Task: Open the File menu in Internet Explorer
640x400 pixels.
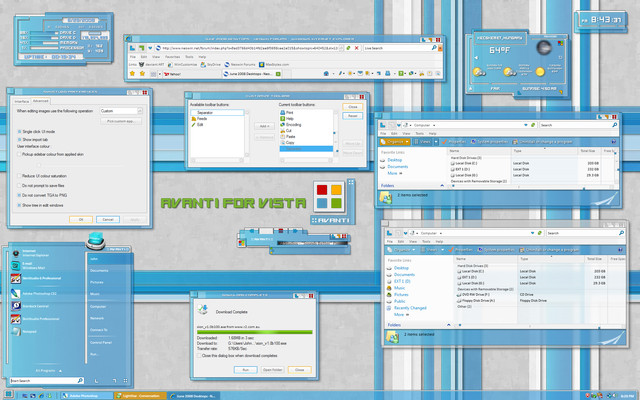Action: [133, 57]
